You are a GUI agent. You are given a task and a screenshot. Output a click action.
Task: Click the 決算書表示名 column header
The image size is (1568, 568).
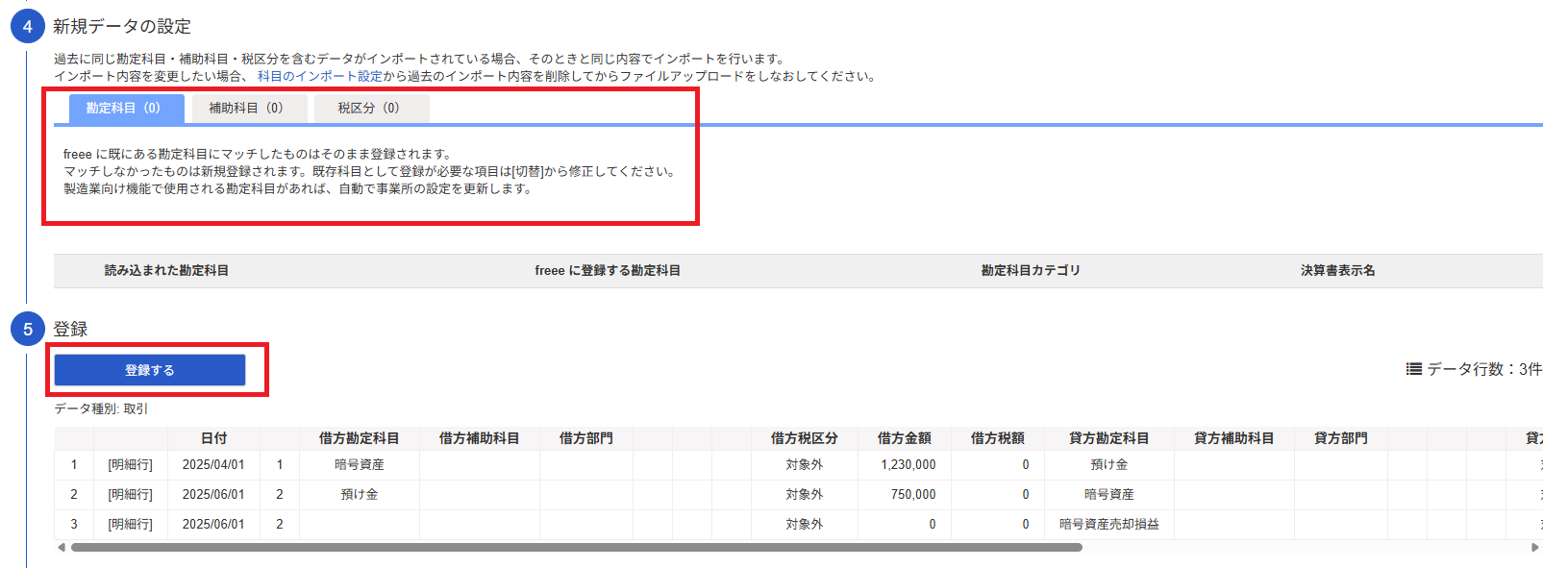point(1337,271)
